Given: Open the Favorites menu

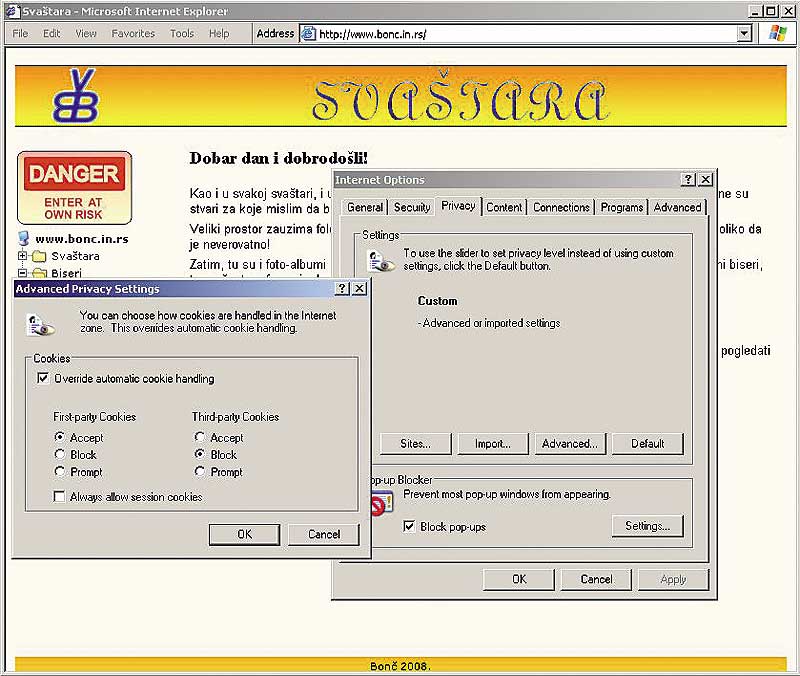Looking at the screenshot, I should click(x=133, y=34).
